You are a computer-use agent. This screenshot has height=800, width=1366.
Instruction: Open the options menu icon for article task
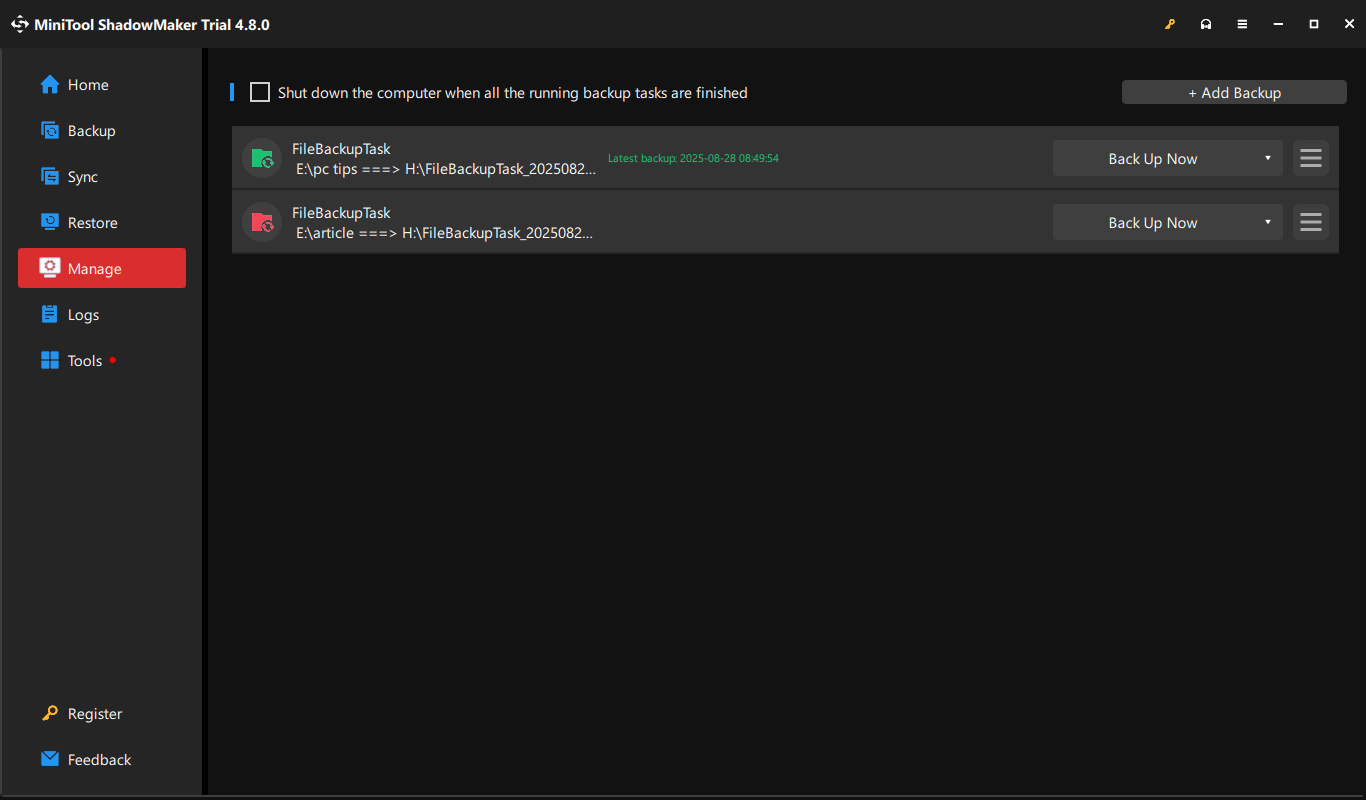[1311, 222]
